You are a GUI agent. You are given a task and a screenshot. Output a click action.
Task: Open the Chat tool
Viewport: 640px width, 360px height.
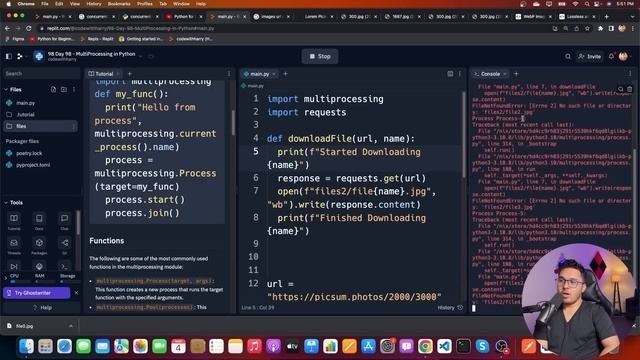(64, 221)
